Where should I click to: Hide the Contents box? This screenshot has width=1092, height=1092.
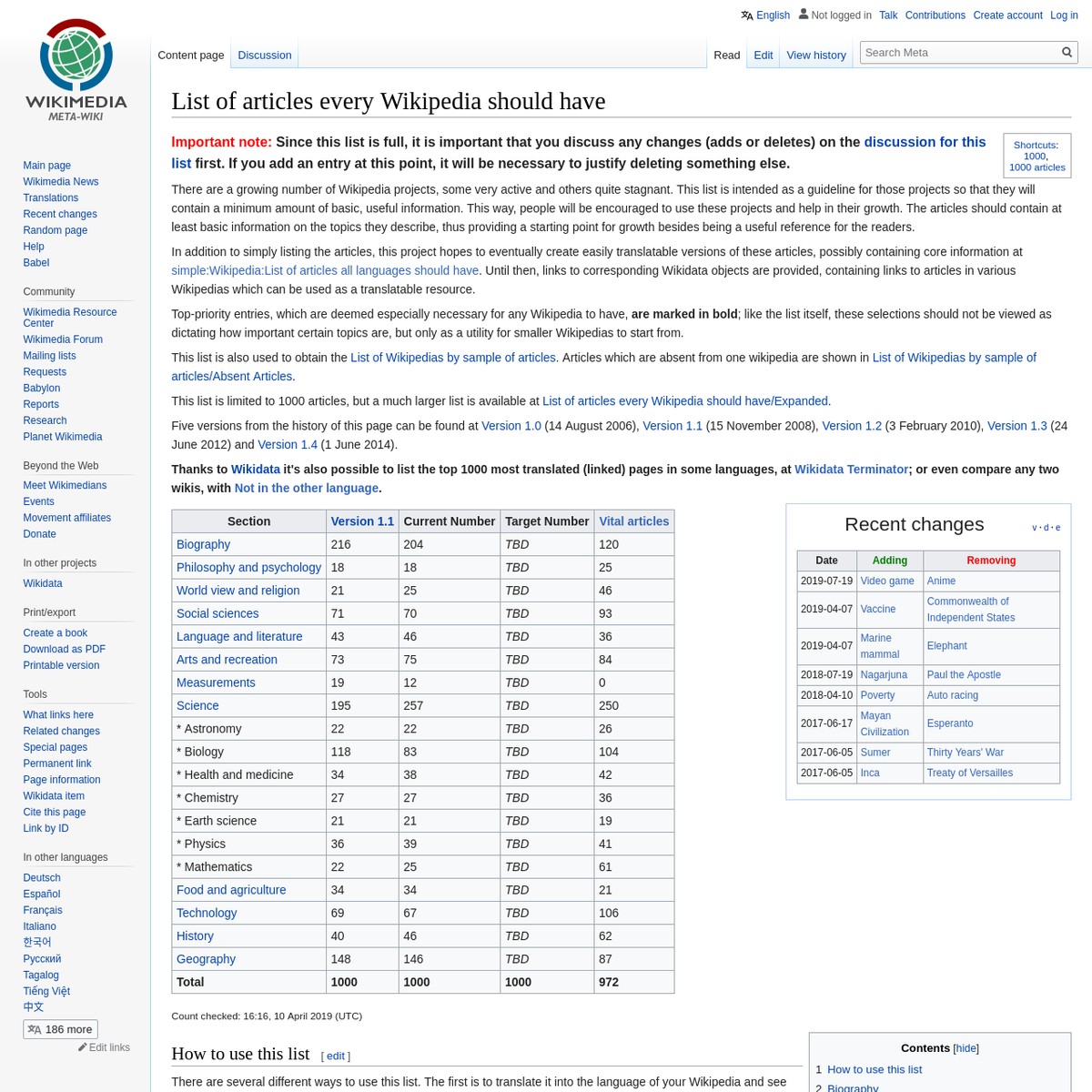pos(966,1048)
